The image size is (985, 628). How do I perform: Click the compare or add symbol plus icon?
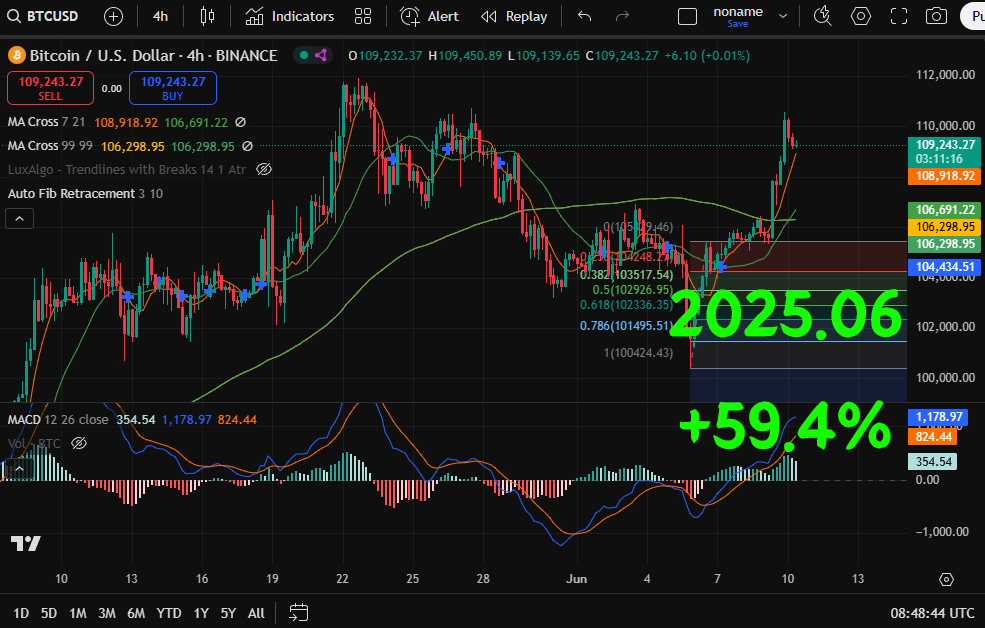(113, 16)
